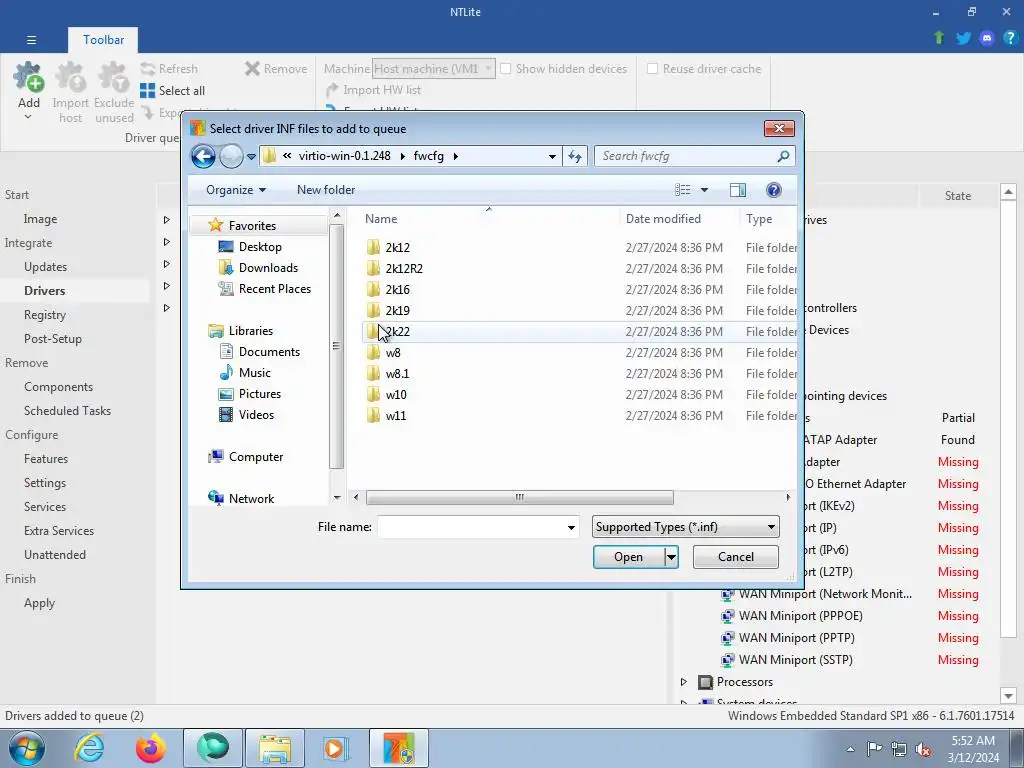Go to the Apply page
Screen dimensions: 1024x768
[39, 603]
